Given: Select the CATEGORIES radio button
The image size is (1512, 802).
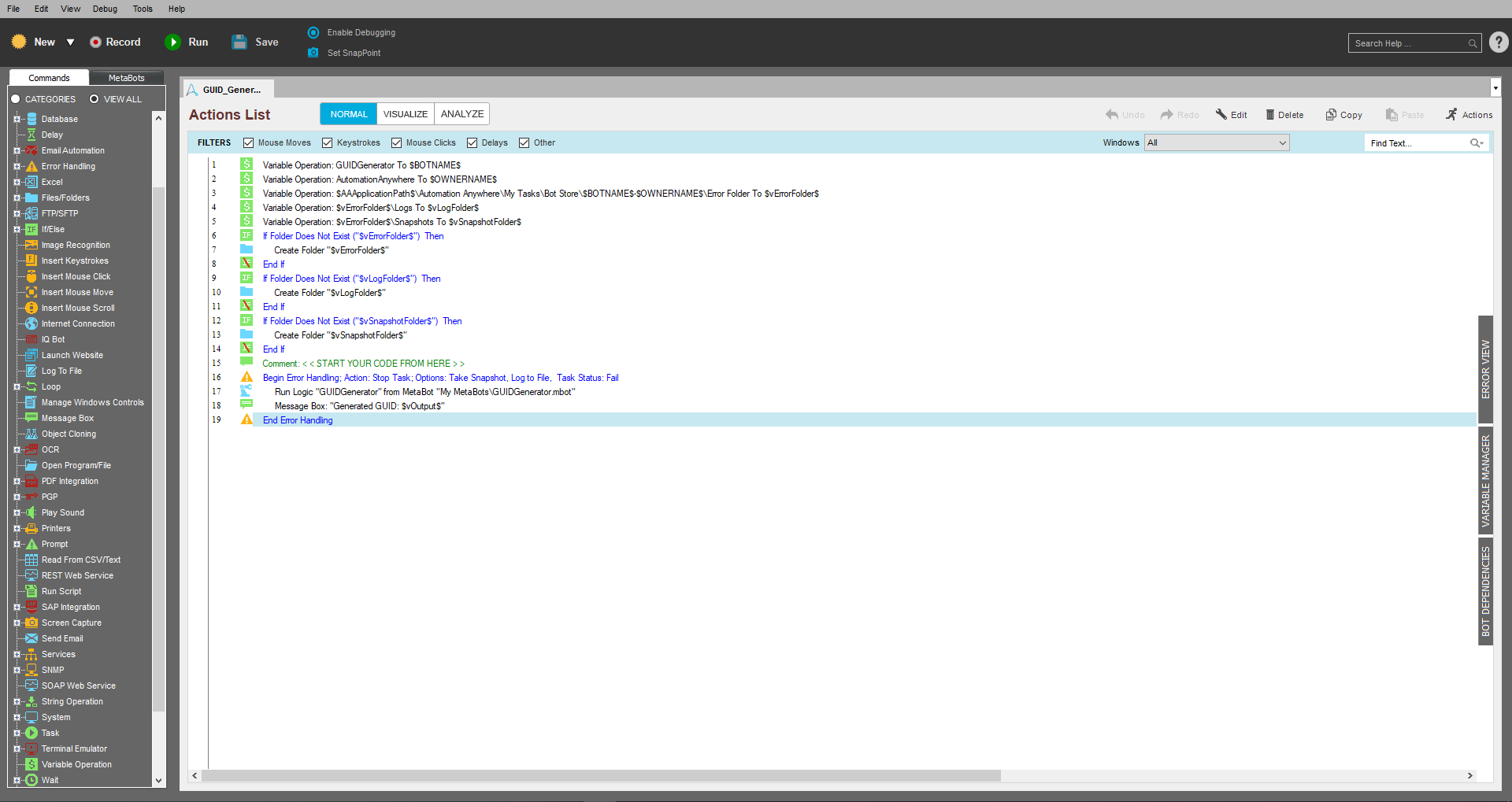Looking at the screenshot, I should coord(16,99).
